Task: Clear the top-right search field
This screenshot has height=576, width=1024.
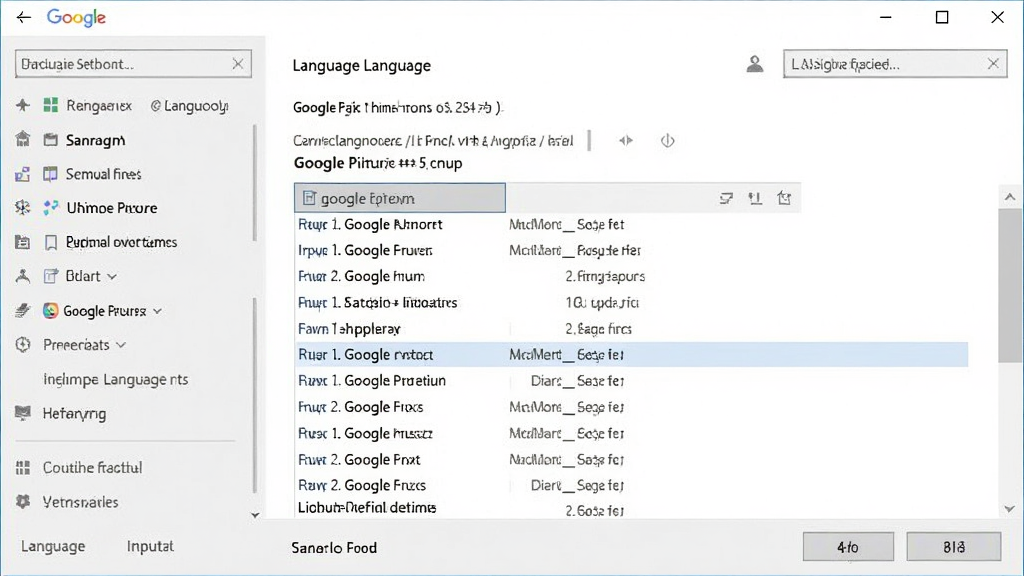Action: click(x=993, y=63)
